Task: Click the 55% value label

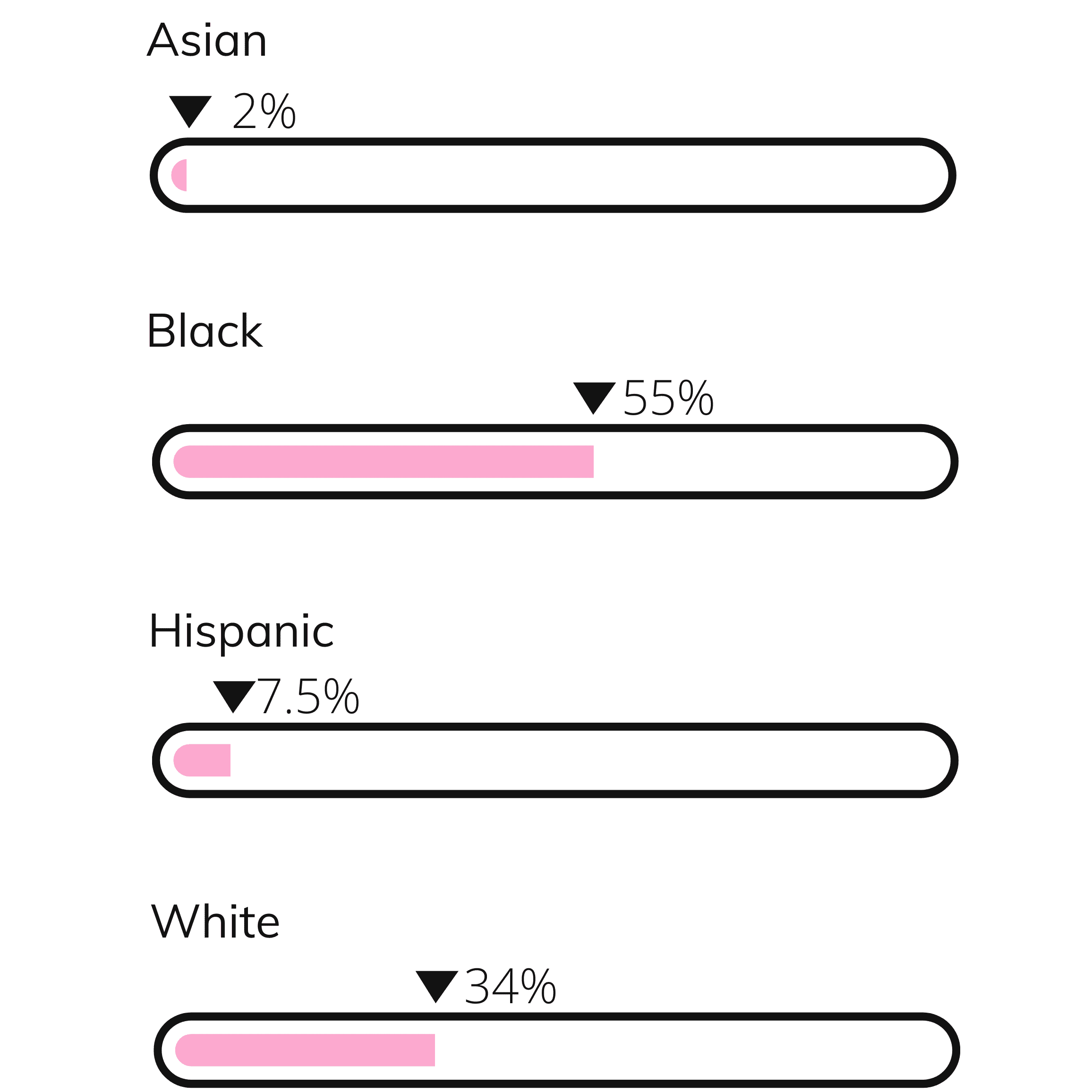Action: 668,398
